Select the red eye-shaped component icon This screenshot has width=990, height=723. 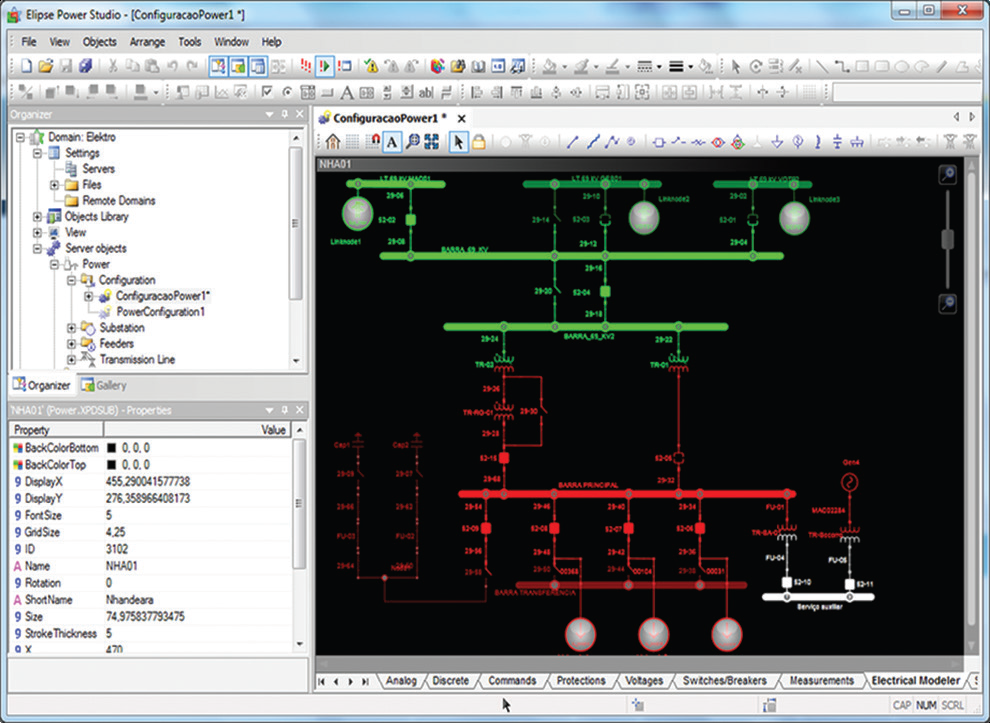point(717,142)
